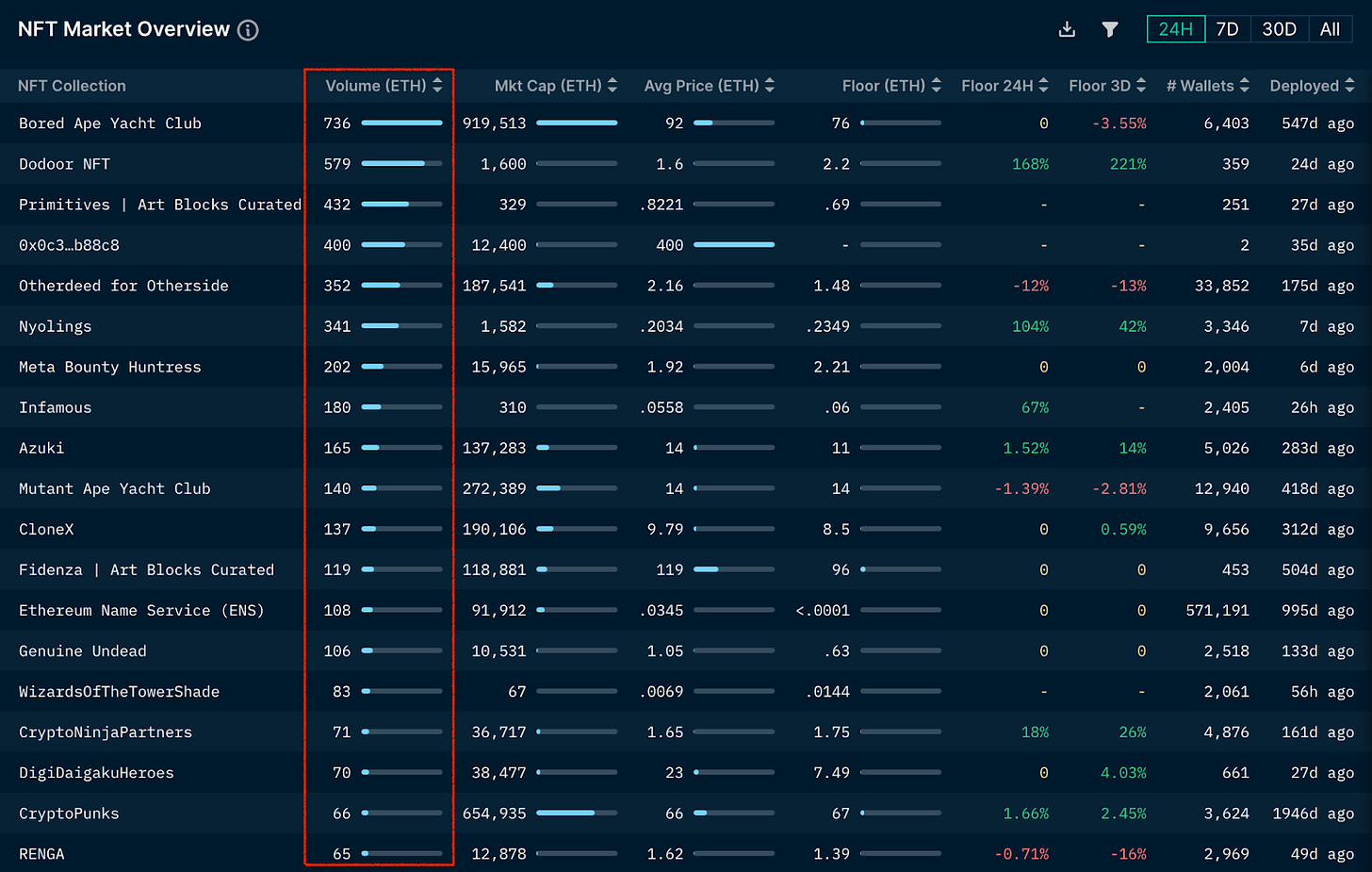Click Dodoor NFT Floor 3D value 221%
Viewport: 1372px width, 872px height.
point(1128,164)
